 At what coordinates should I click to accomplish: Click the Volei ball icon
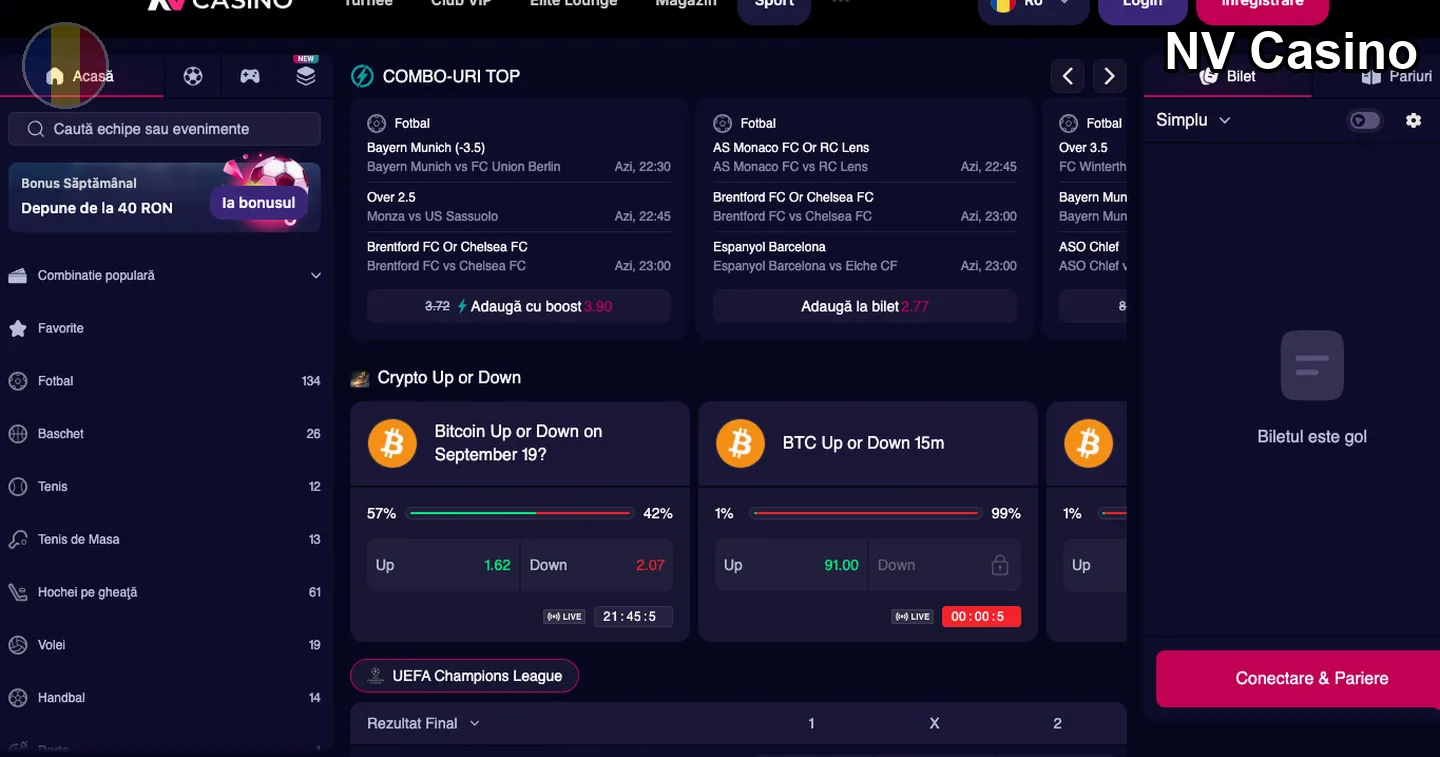pos(18,645)
